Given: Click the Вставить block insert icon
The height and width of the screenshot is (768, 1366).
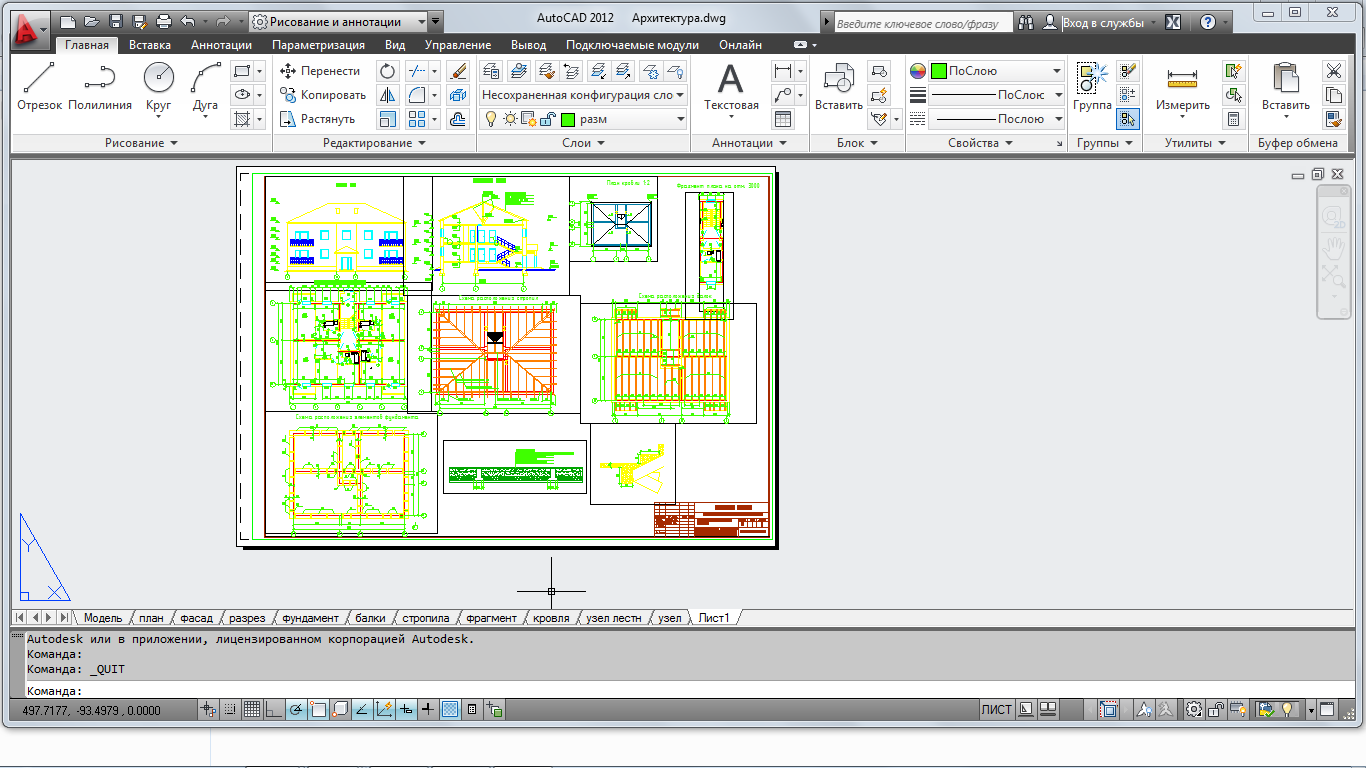Looking at the screenshot, I should (838, 87).
